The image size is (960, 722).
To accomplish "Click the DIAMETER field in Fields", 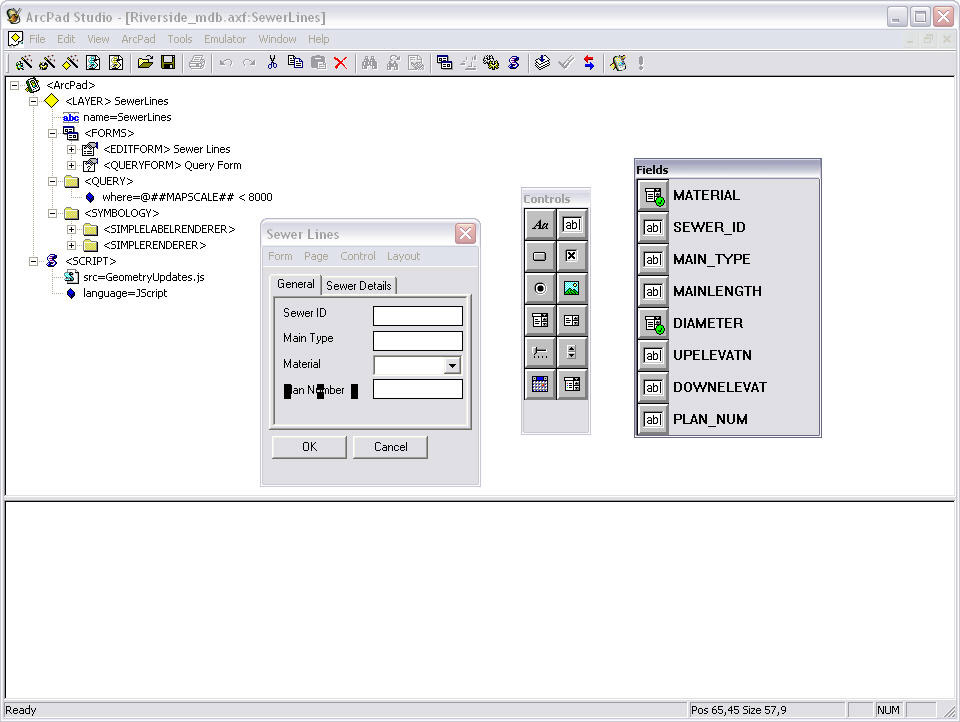I will (728, 323).
